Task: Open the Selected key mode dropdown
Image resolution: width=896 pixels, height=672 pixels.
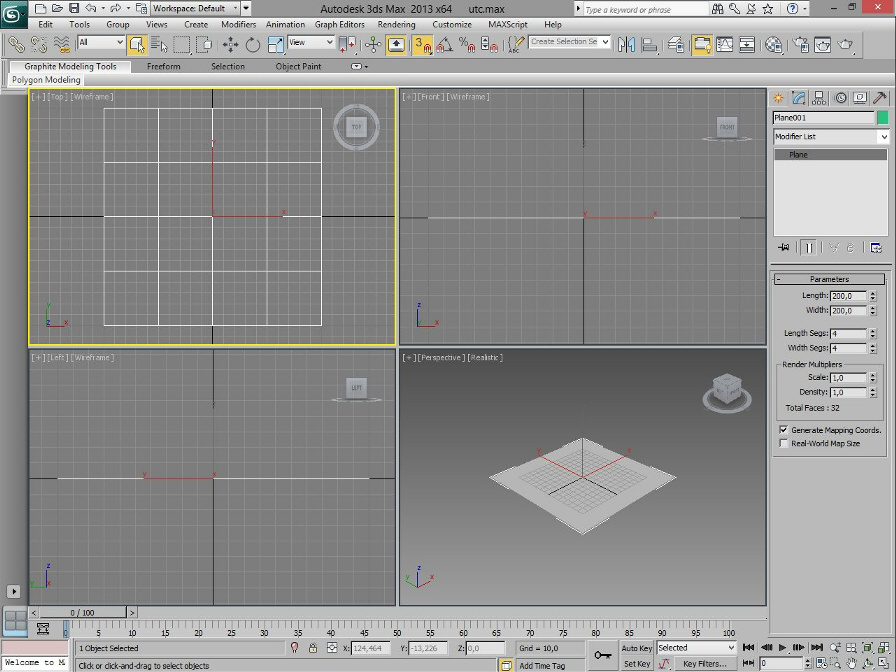Action: click(x=696, y=647)
